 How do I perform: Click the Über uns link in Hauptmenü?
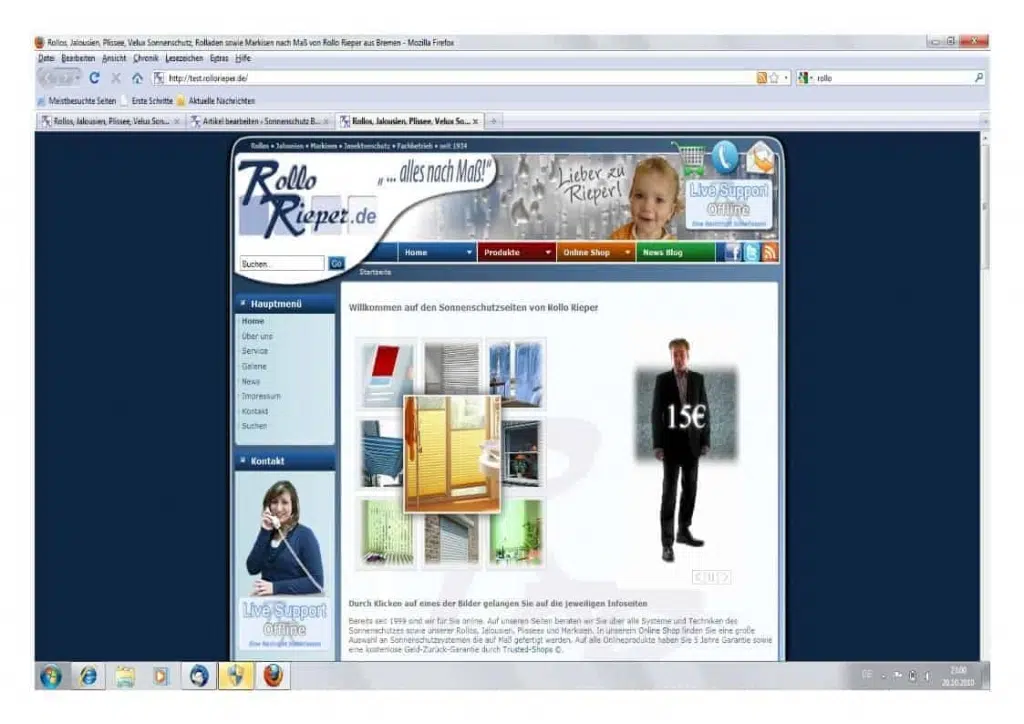pyautogui.click(x=257, y=336)
